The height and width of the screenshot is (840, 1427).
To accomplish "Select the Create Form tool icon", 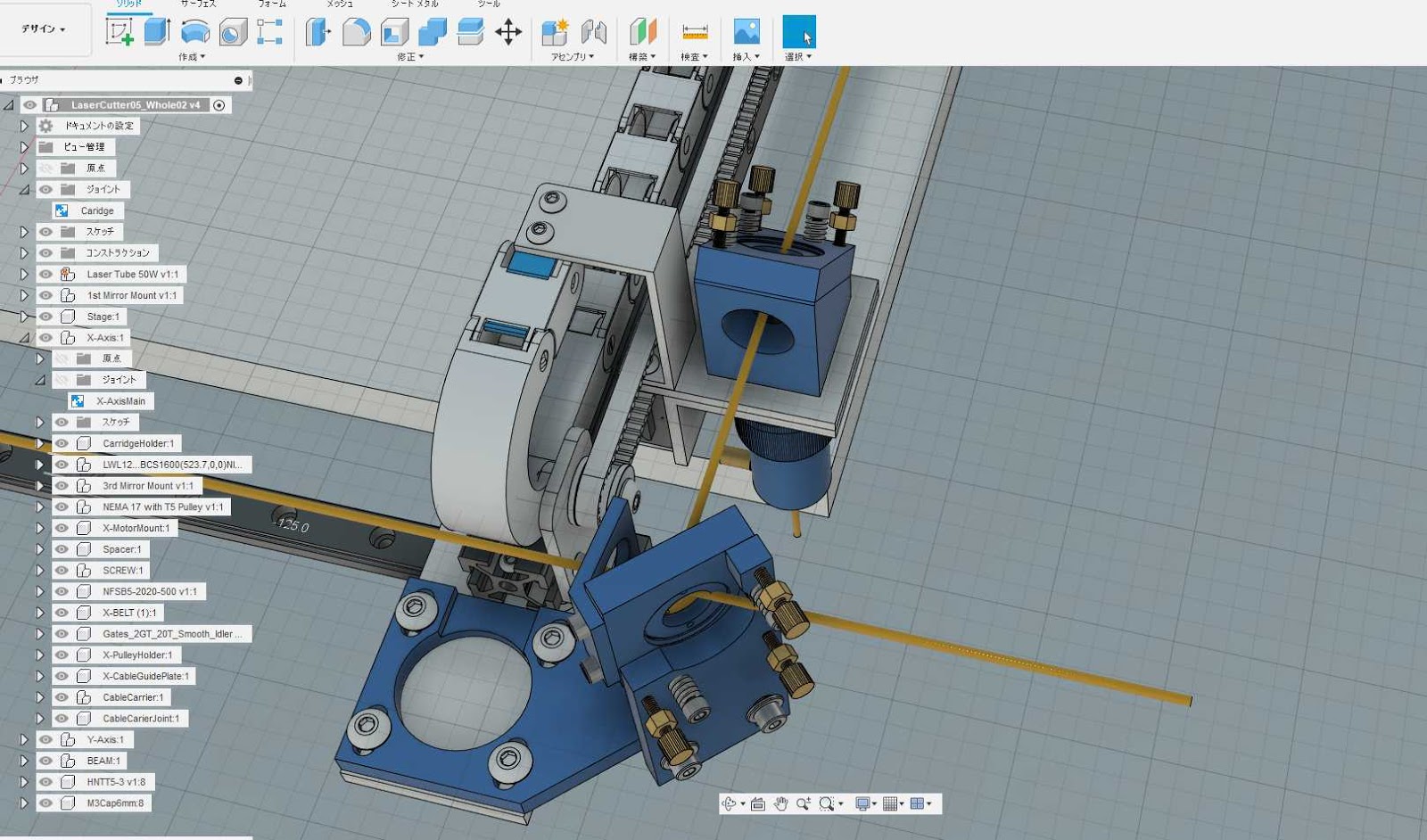I will coord(269,31).
